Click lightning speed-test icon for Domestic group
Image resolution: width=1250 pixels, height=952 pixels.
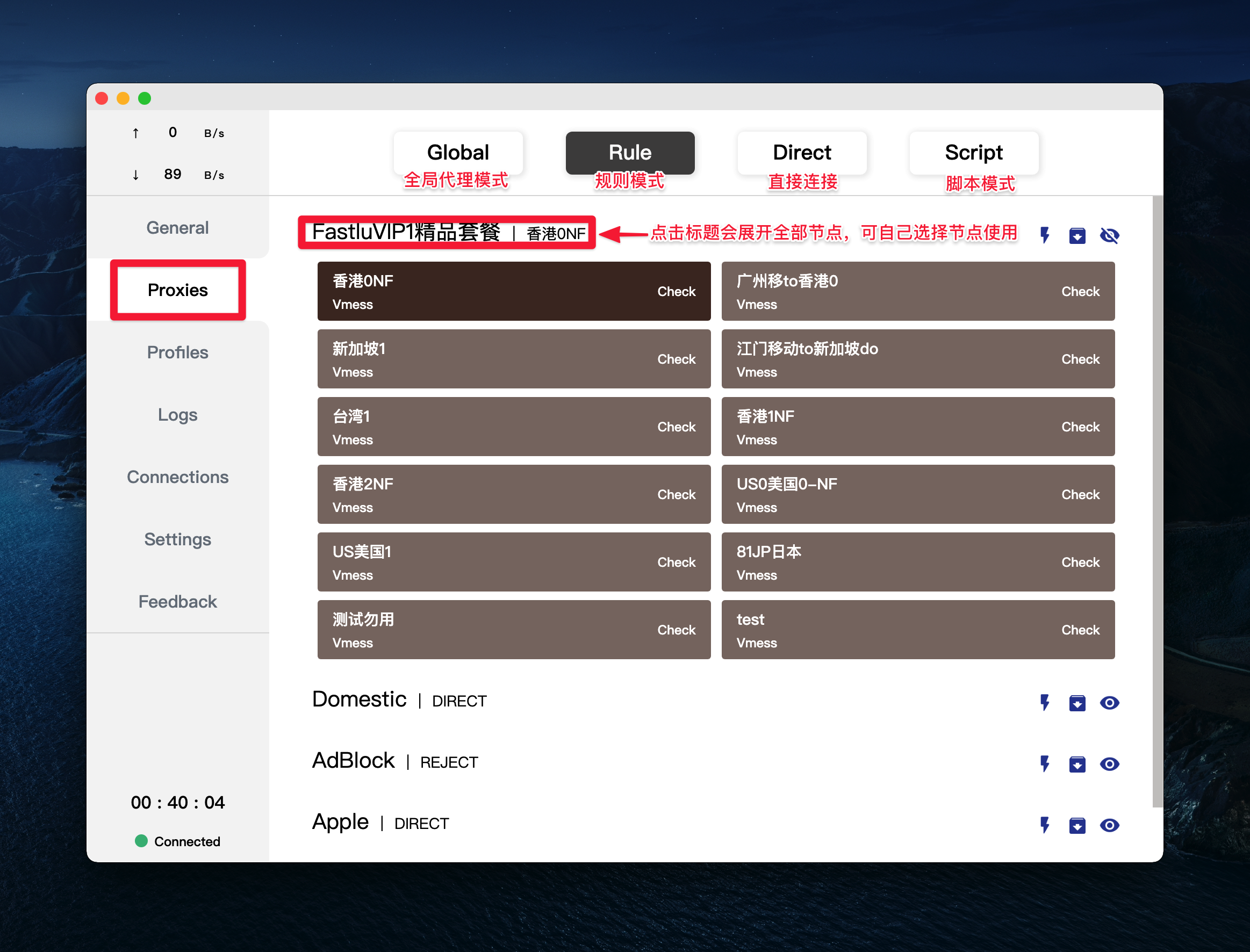[x=1044, y=703]
